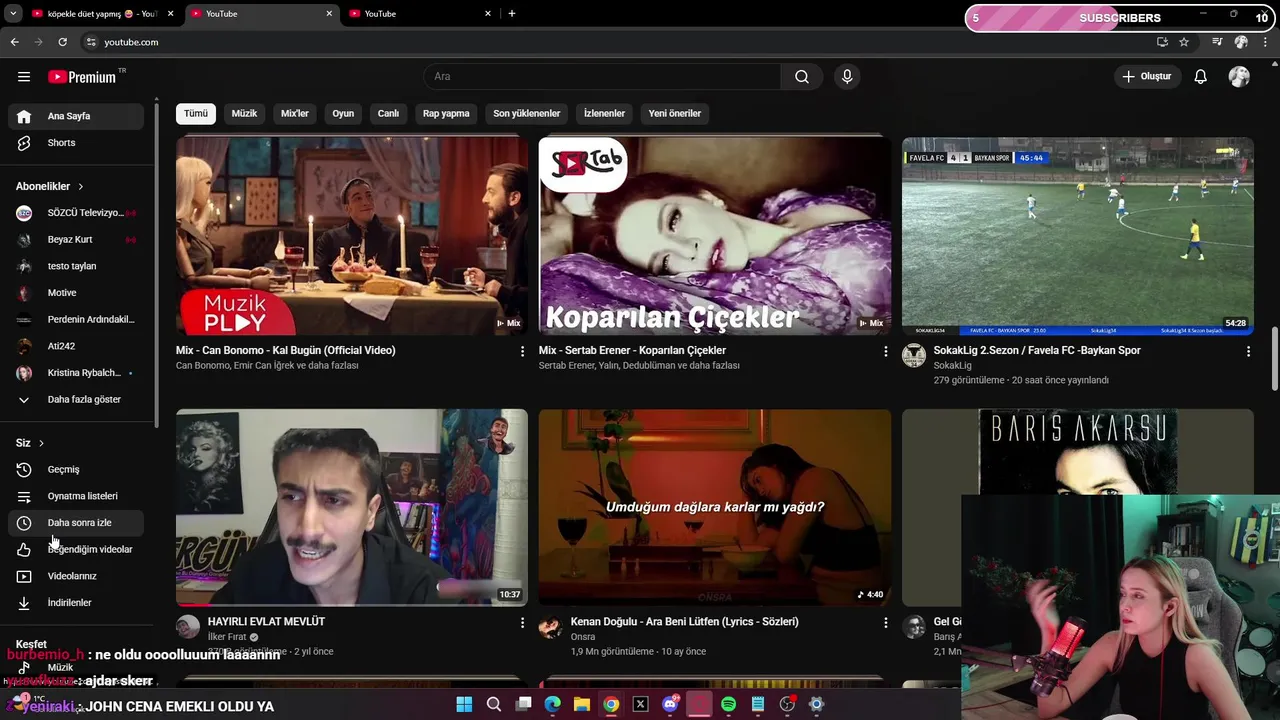Open SÖZCÜ Televizyonu subscription
1280x720 pixels.
76,213
